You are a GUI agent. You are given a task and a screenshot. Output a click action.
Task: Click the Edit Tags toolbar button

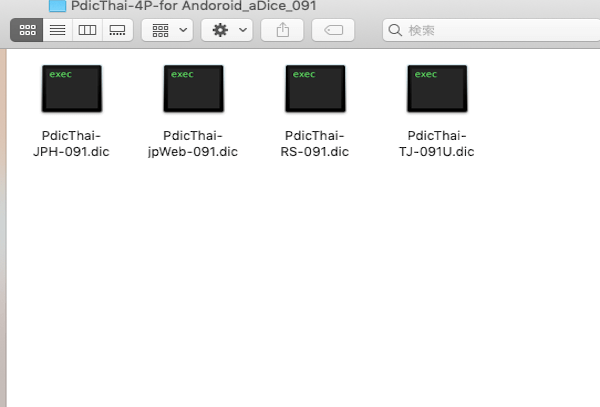point(333,30)
